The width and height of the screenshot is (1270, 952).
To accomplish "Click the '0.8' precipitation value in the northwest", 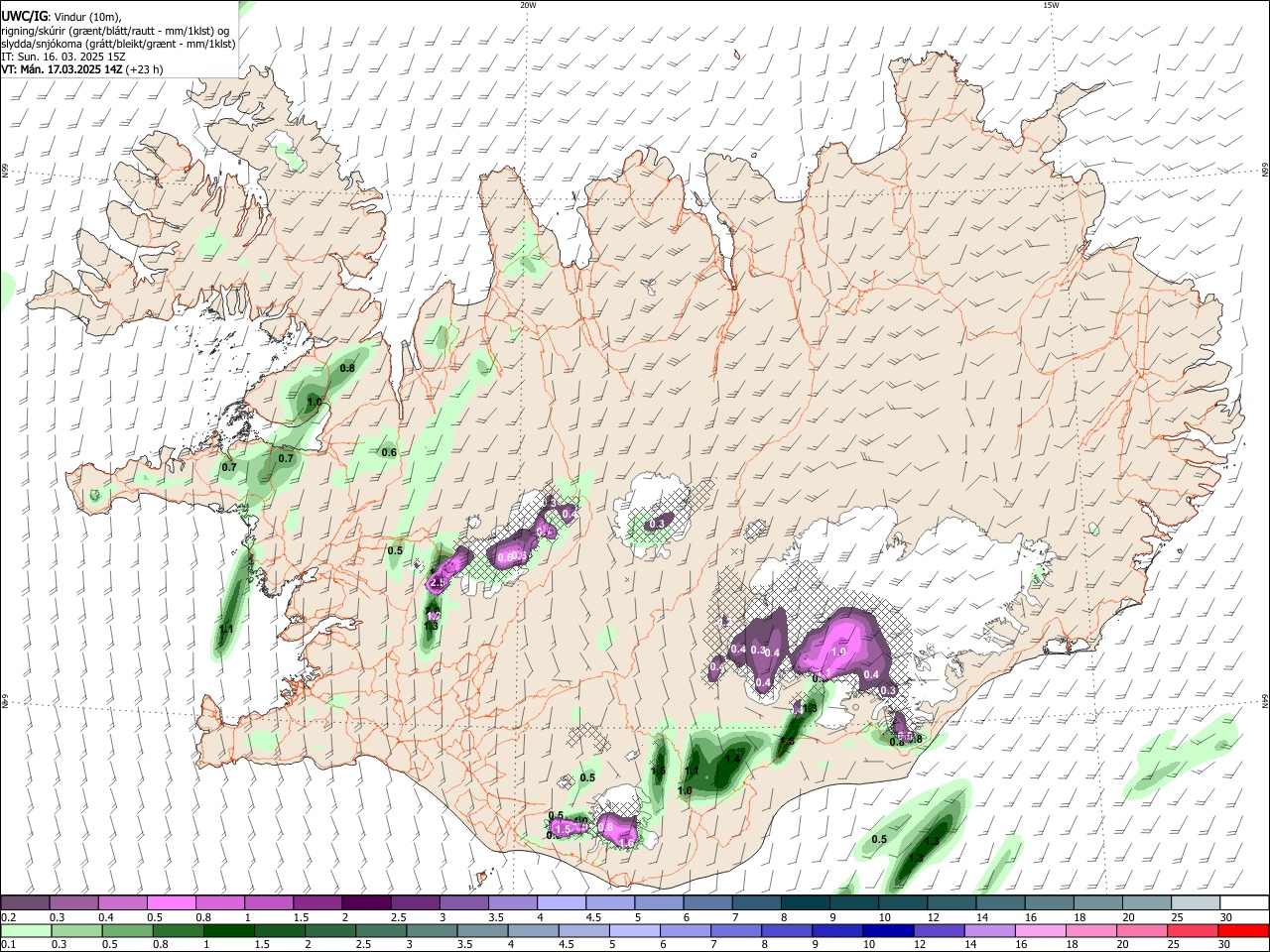I will tap(347, 368).
